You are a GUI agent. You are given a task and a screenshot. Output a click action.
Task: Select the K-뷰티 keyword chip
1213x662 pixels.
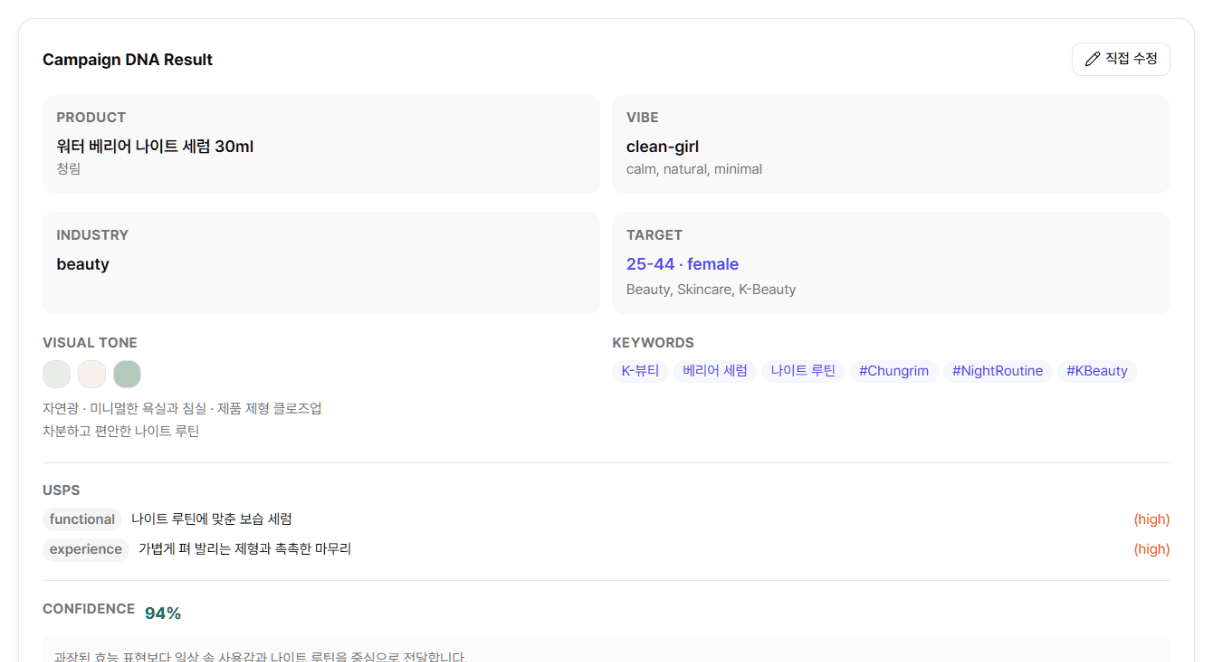(x=640, y=371)
